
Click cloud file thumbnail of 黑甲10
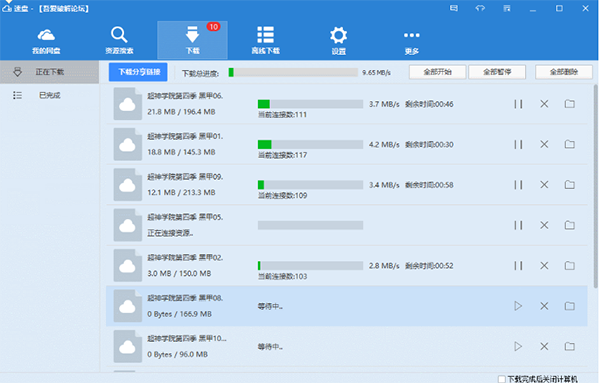point(127,347)
